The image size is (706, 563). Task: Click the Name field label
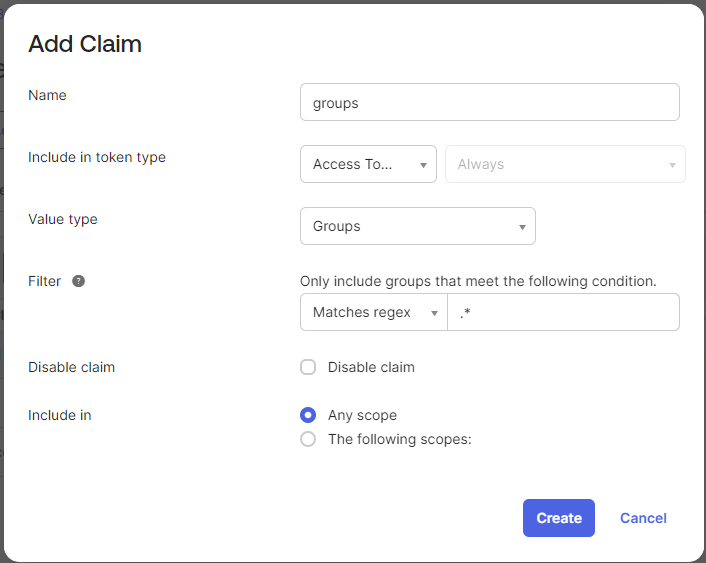coord(47,95)
